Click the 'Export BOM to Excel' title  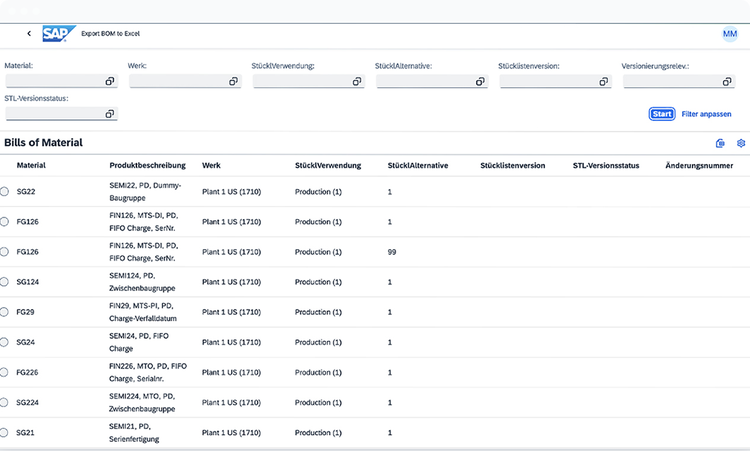(x=110, y=33)
